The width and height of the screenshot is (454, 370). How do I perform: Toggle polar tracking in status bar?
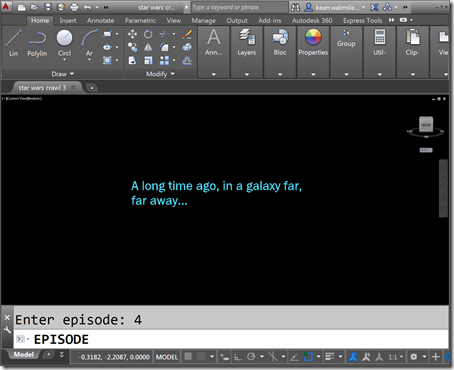pyautogui.click(x=251, y=357)
